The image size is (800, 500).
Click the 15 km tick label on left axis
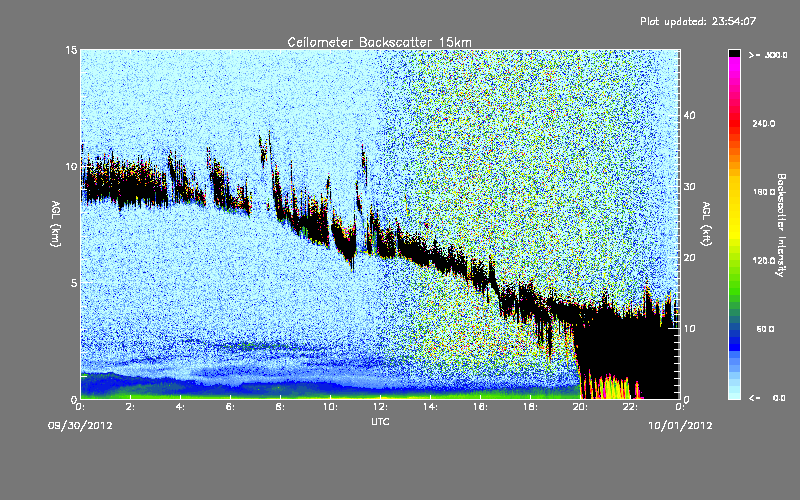pyautogui.click(x=71, y=50)
